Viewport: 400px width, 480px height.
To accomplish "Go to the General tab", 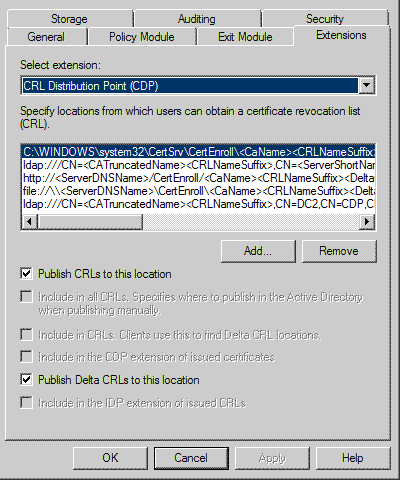I will click(46, 37).
